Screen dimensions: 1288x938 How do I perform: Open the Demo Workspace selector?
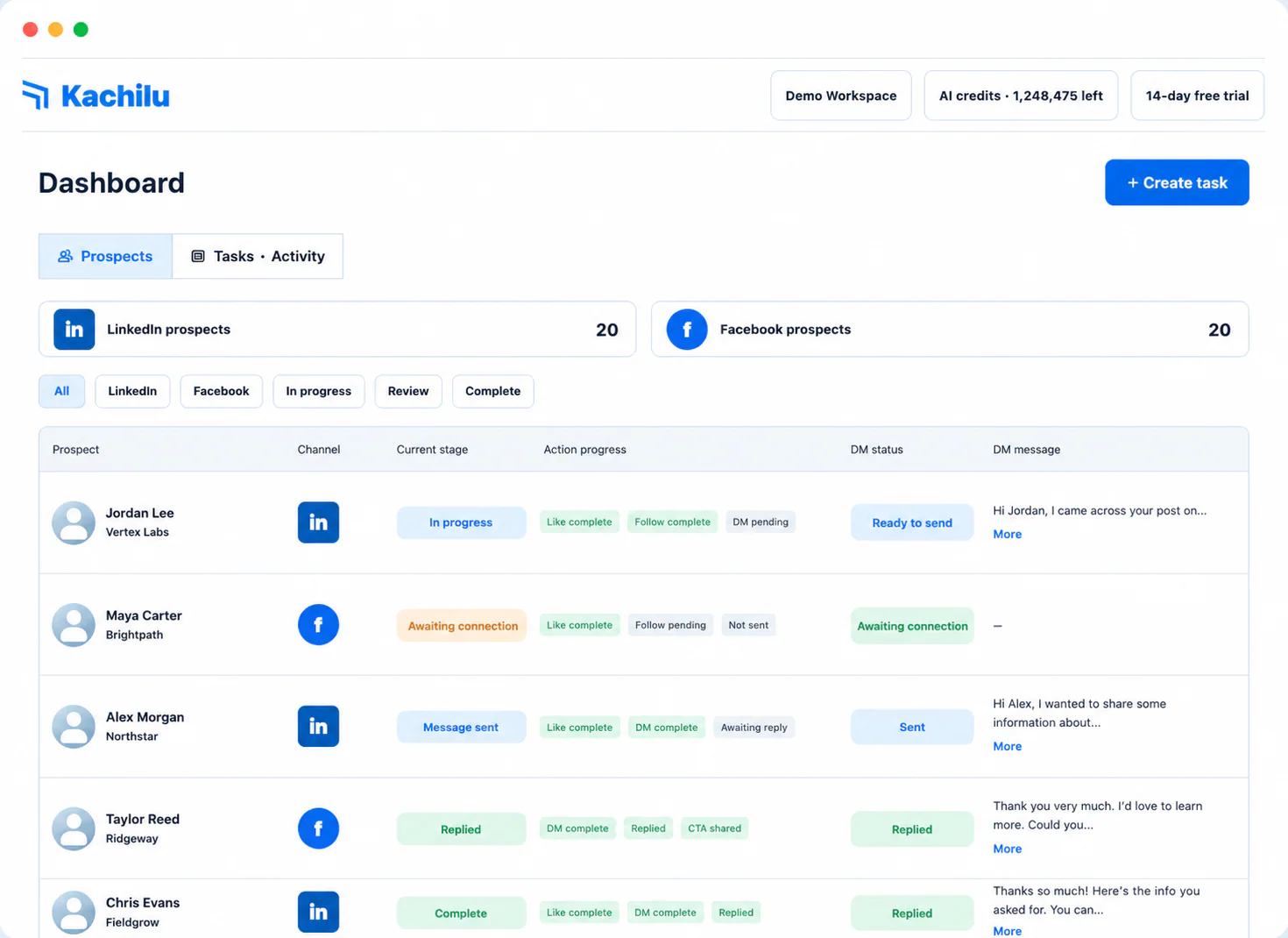841,96
